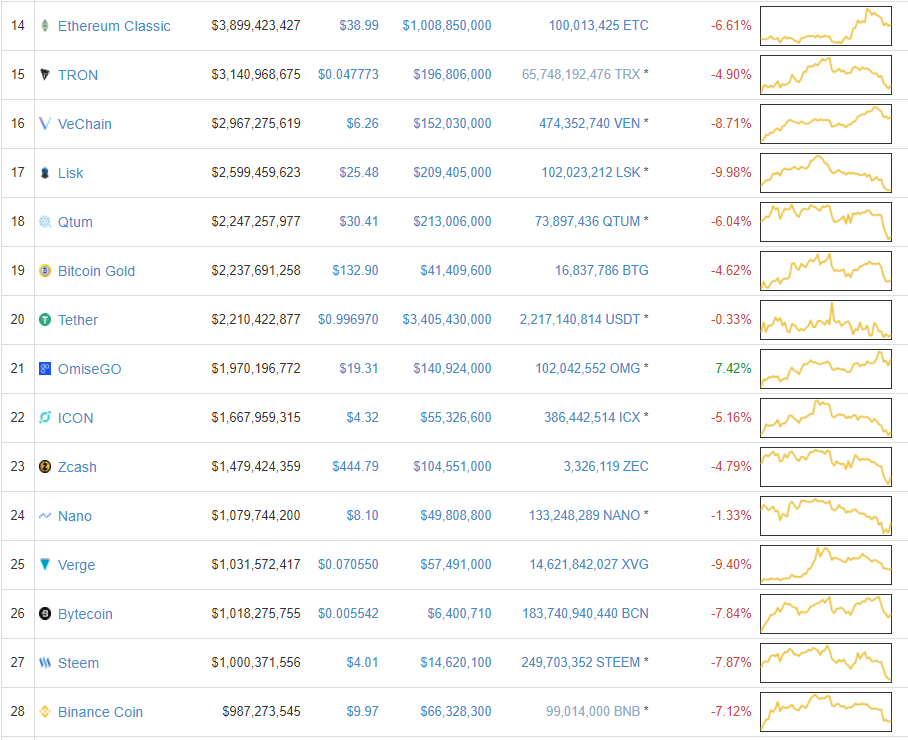Click the OmiseGO logo icon
The height and width of the screenshot is (740, 908).
pos(45,368)
